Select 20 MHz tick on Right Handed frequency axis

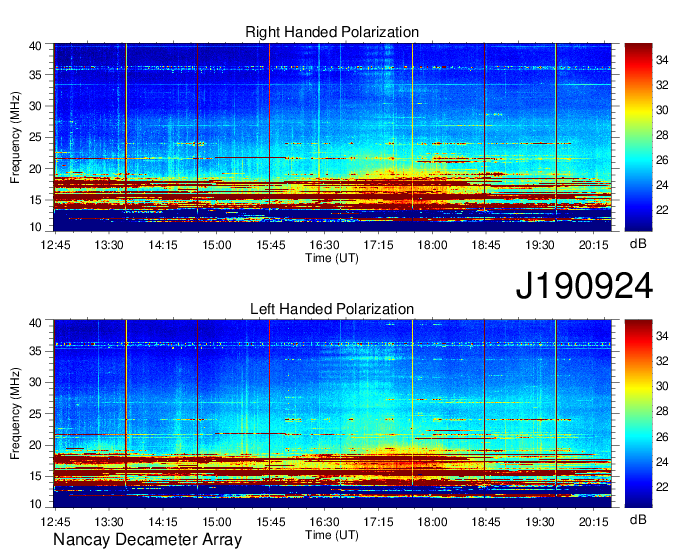(36, 169)
